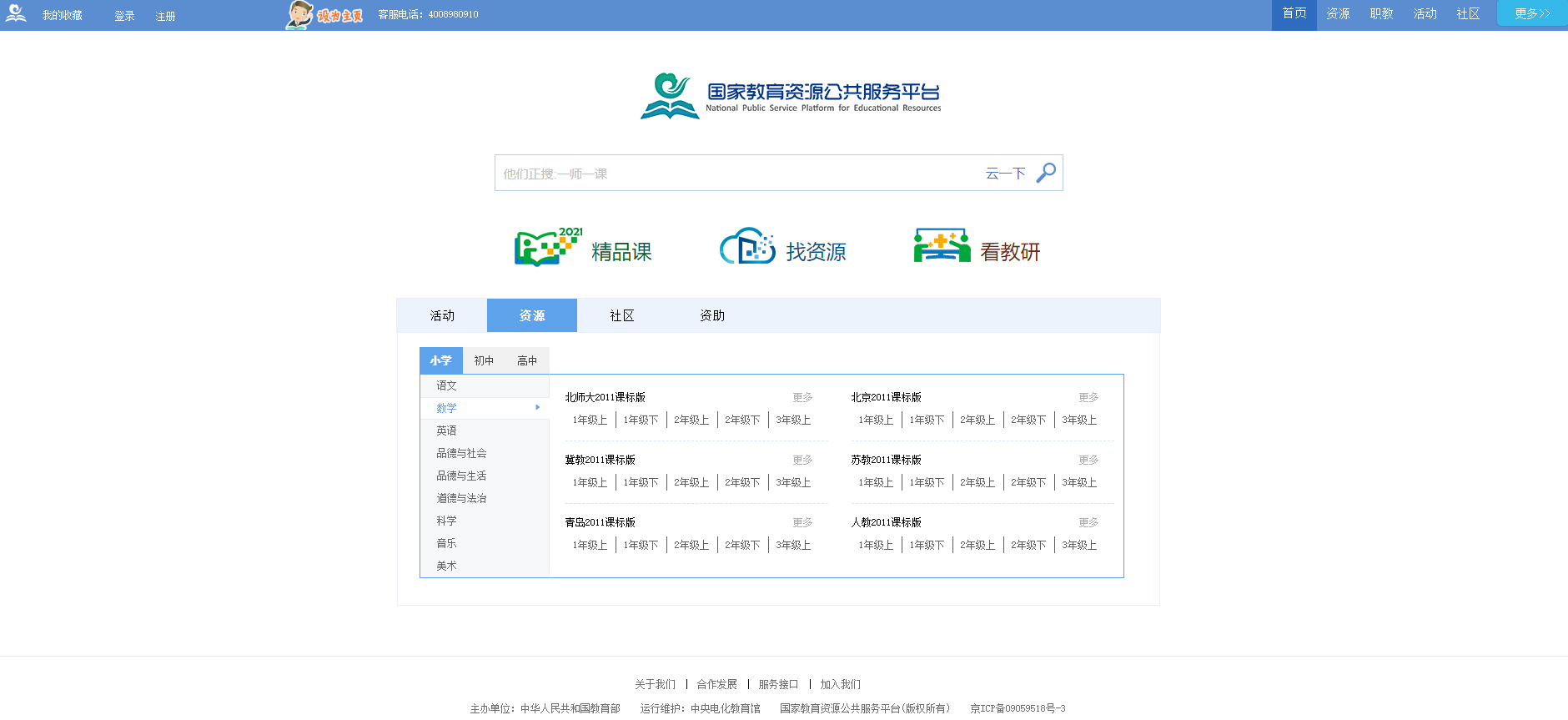Viewport: 1568px width, 720px height.
Task: Click 京ICP备09059518号-3 in footer
Action: [x=1018, y=708]
